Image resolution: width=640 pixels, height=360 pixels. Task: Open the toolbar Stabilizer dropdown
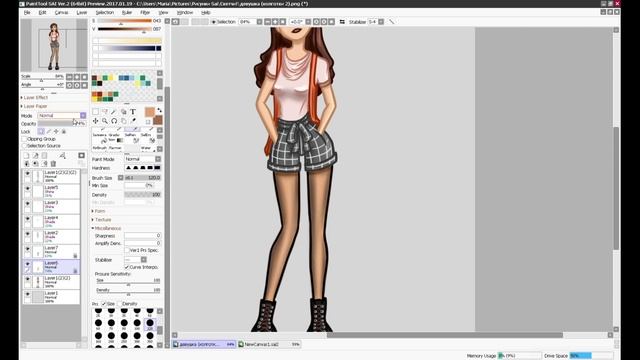pos(381,22)
